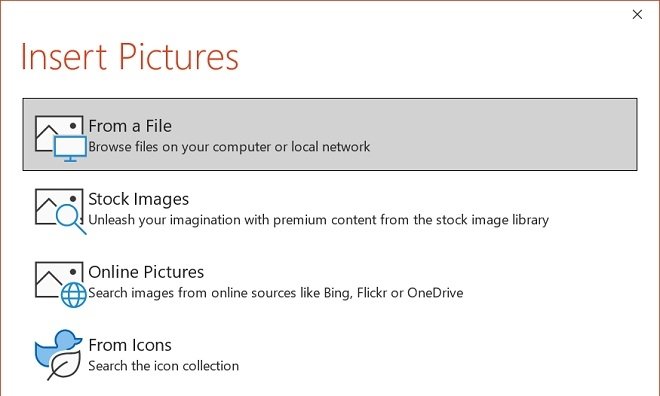Click the "Search images from online sources" text

pos(276,293)
